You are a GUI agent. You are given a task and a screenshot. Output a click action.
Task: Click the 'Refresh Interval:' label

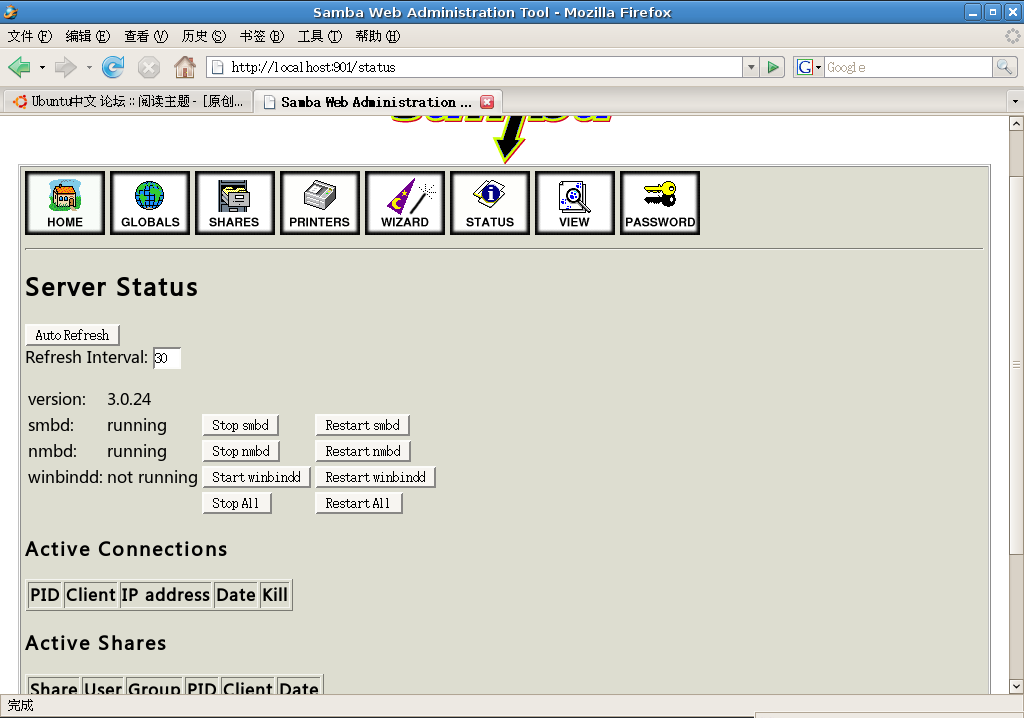point(87,358)
